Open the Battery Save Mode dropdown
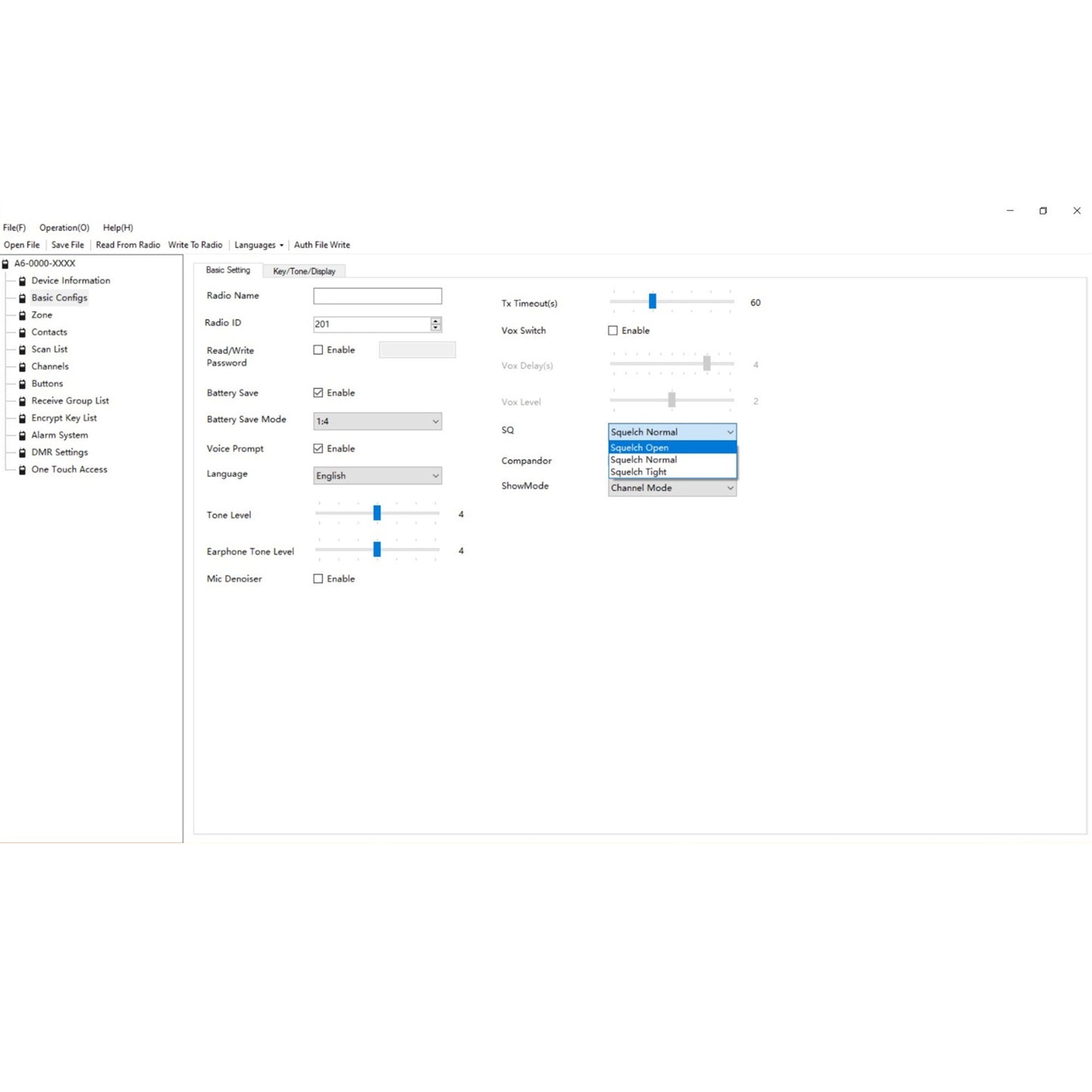This screenshot has height=1092, width=1092. click(x=377, y=422)
